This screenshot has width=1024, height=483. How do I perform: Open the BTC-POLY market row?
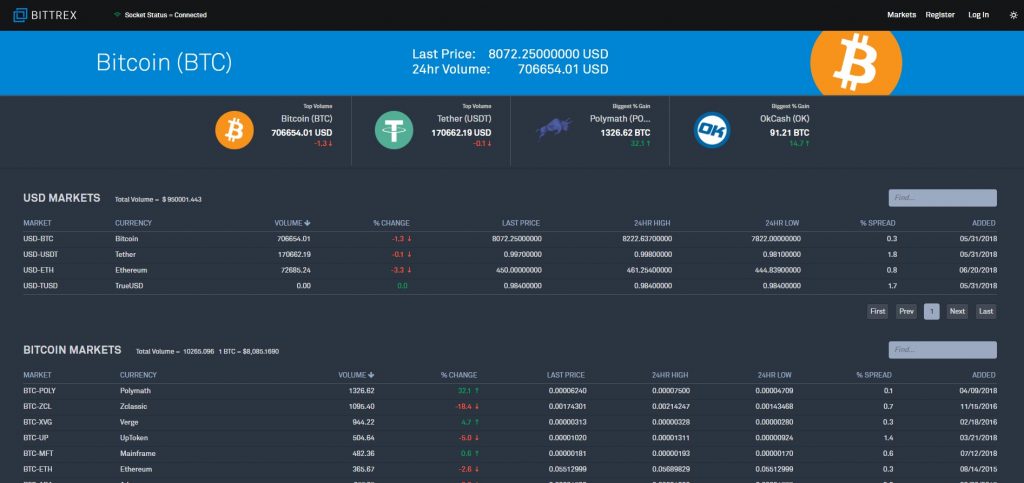(39, 390)
